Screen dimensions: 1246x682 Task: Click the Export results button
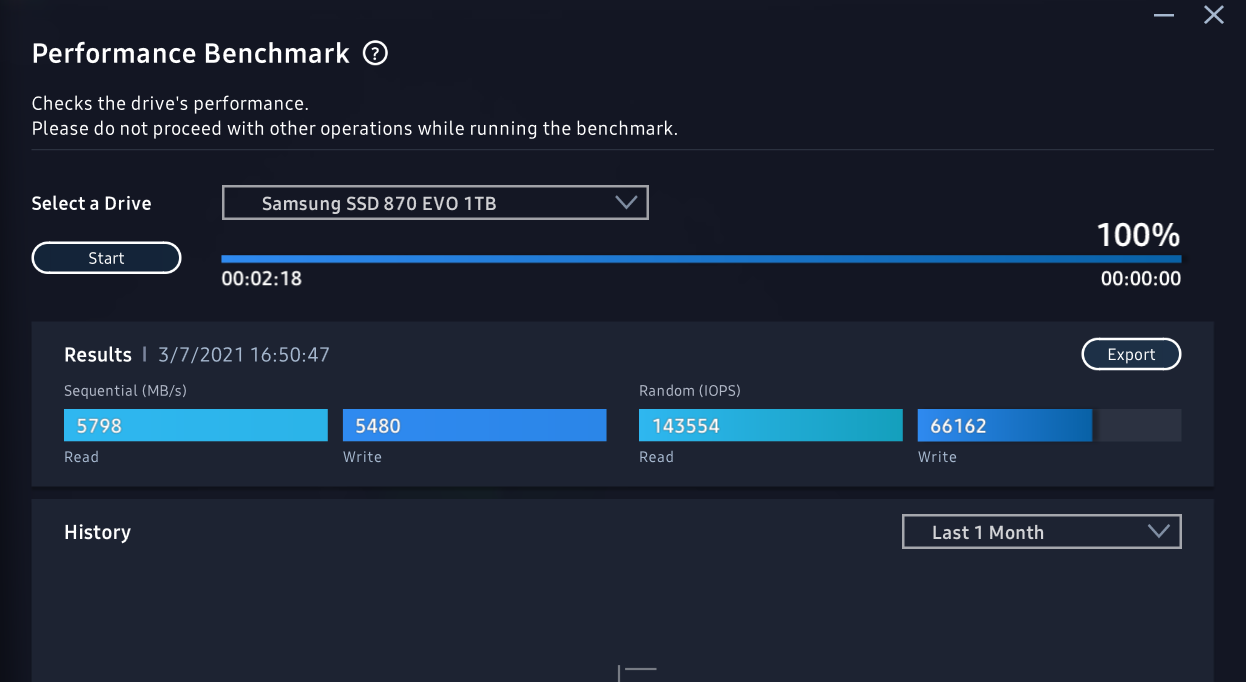point(1131,355)
